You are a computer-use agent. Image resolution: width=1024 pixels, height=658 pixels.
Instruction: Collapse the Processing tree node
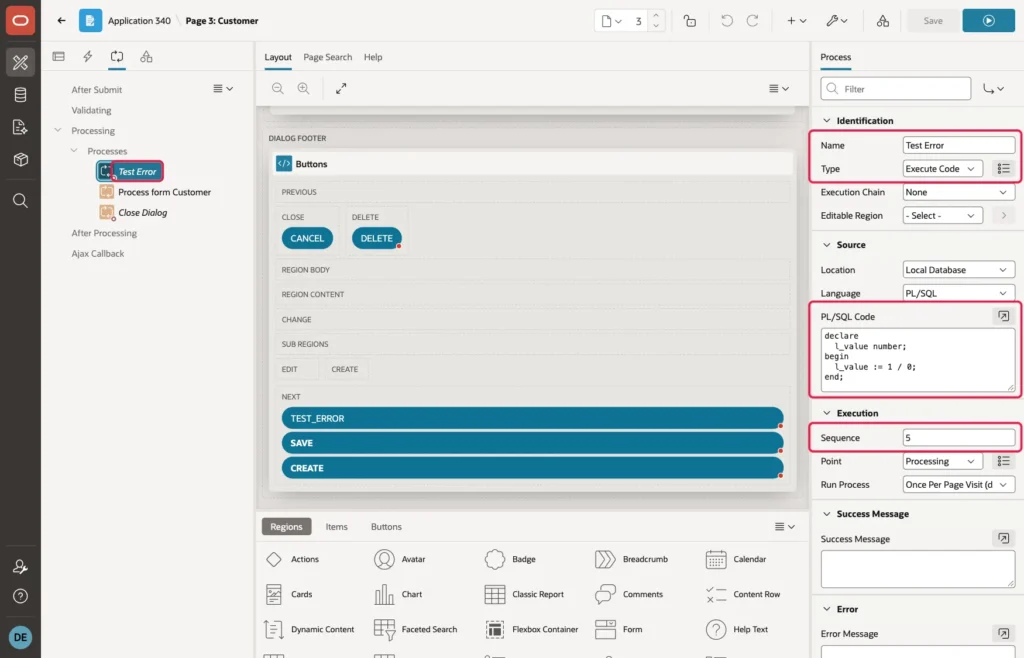coord(58,130)
